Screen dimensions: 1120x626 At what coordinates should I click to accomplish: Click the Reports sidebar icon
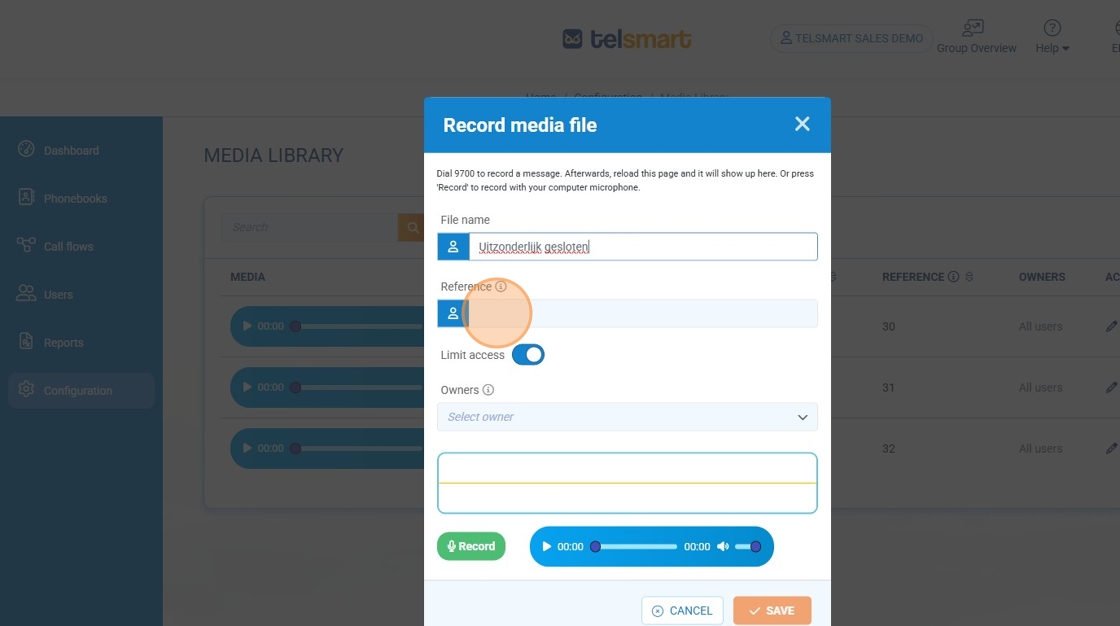[x=27, y=342]
